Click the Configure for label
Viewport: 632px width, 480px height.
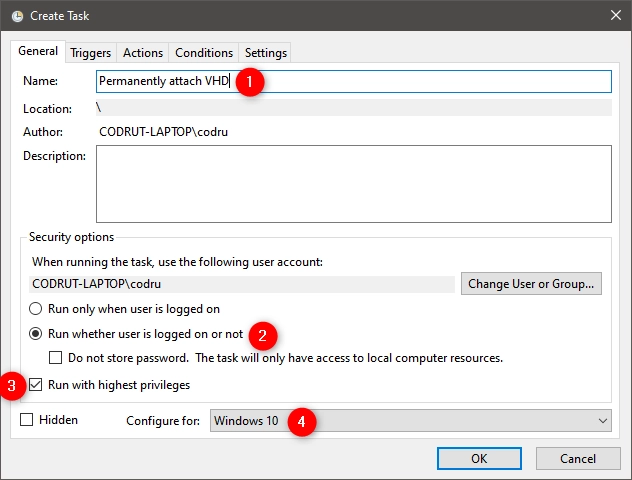(163, 421)
